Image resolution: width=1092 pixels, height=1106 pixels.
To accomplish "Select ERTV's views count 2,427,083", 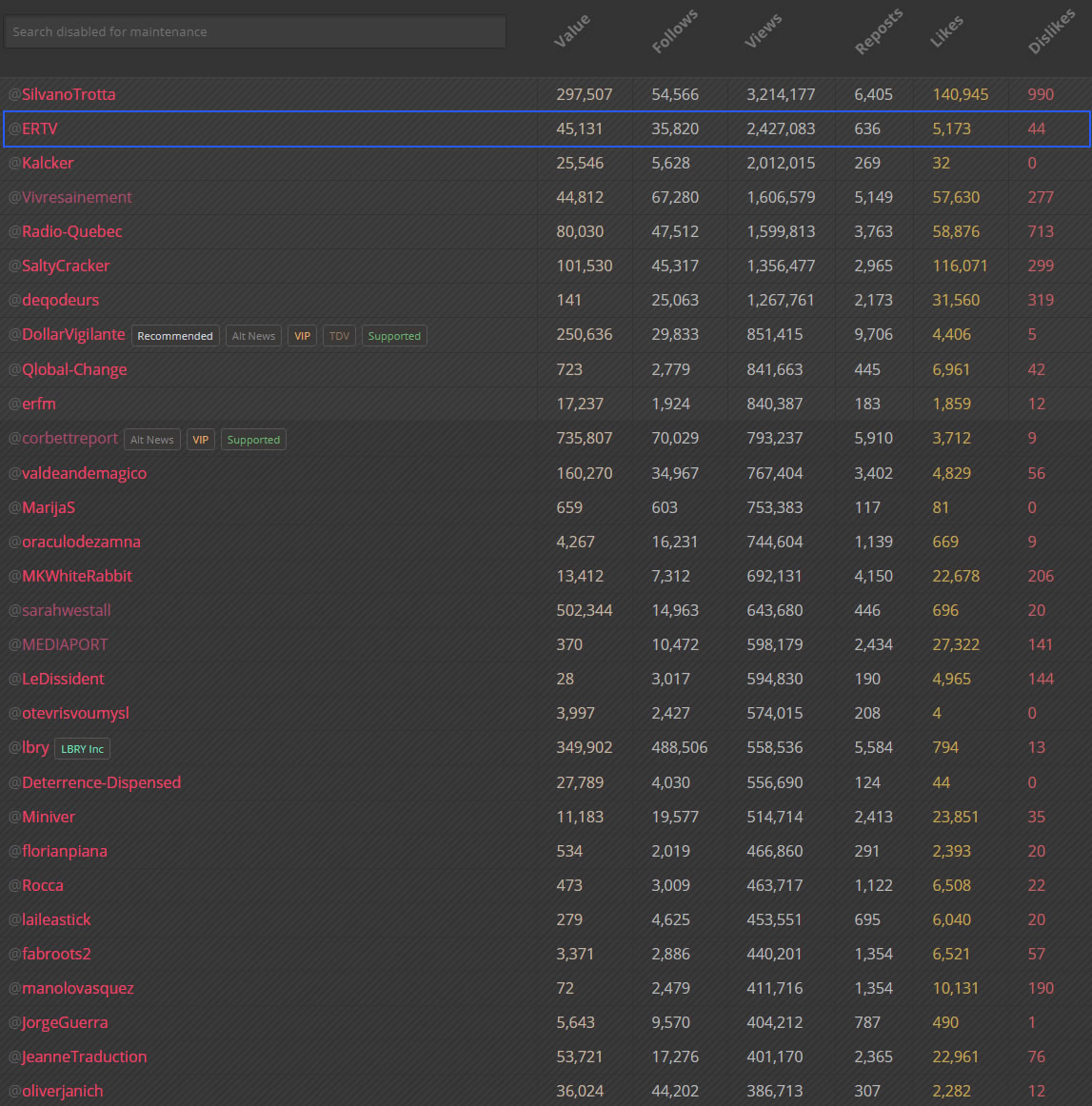I will coord(781,129).
